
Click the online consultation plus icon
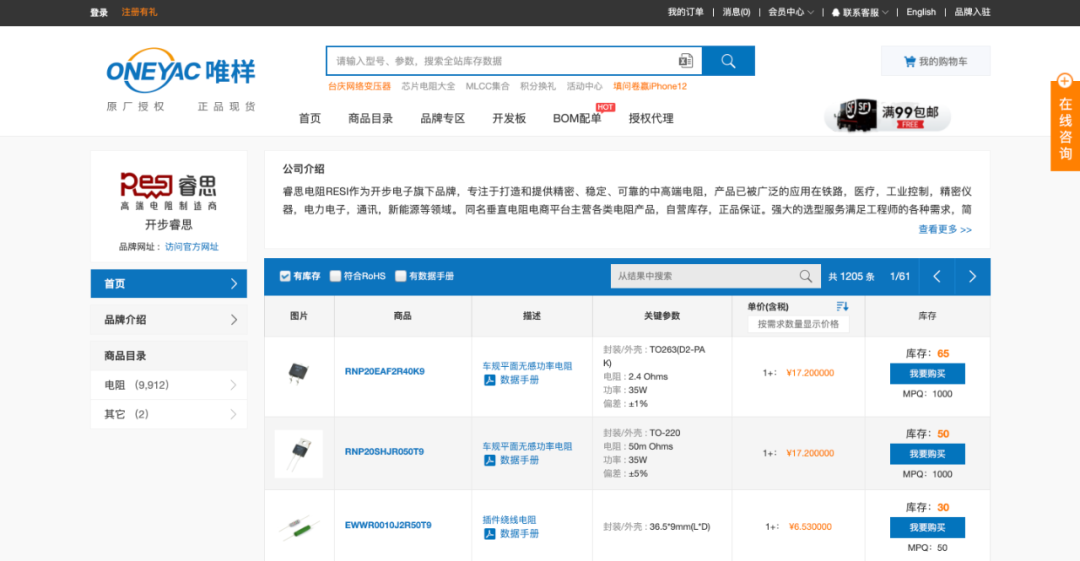point(1065,81)
